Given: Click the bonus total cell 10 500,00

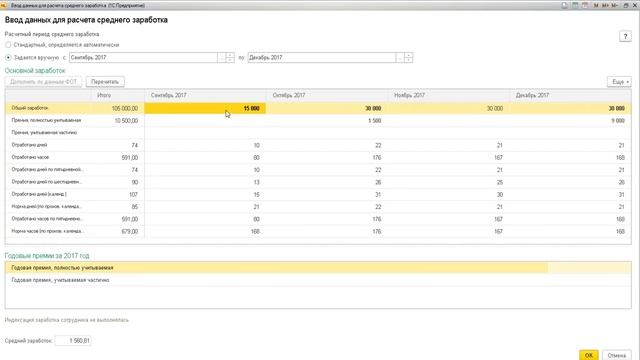Looking at the screenshot, I should click(118, 120).
